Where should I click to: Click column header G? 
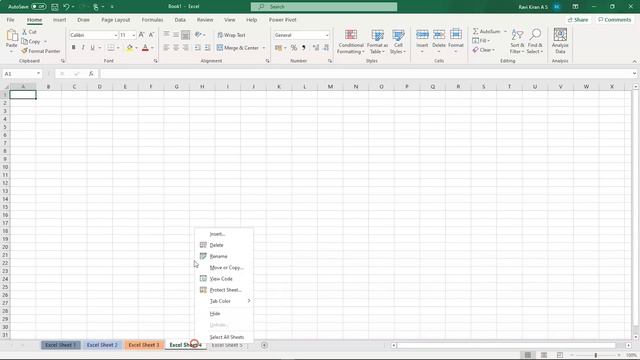(x=176, y=87)
